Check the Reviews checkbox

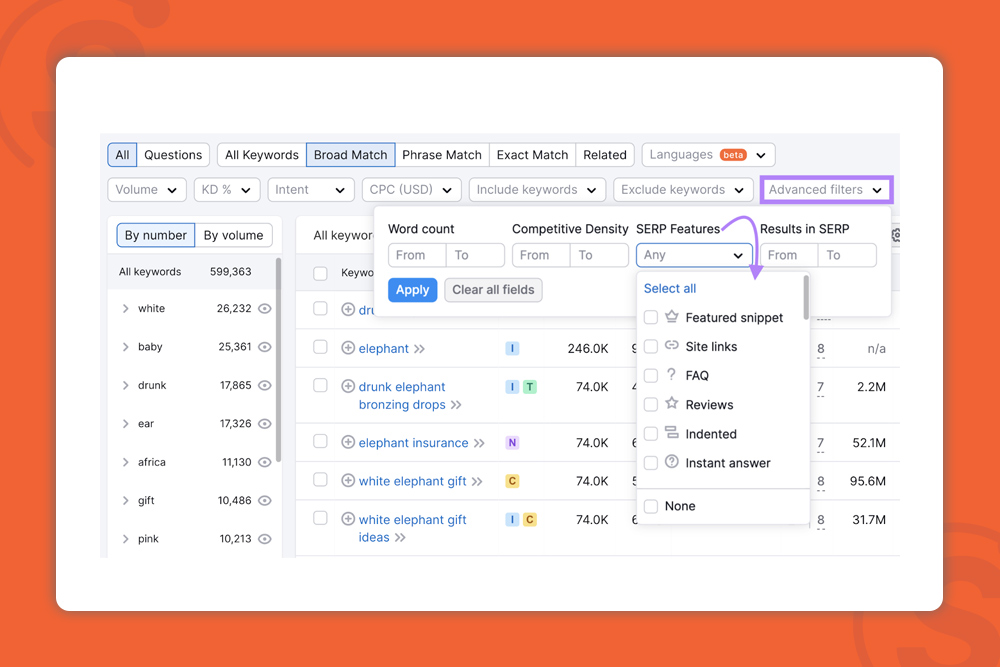click(x=651, y=404)
